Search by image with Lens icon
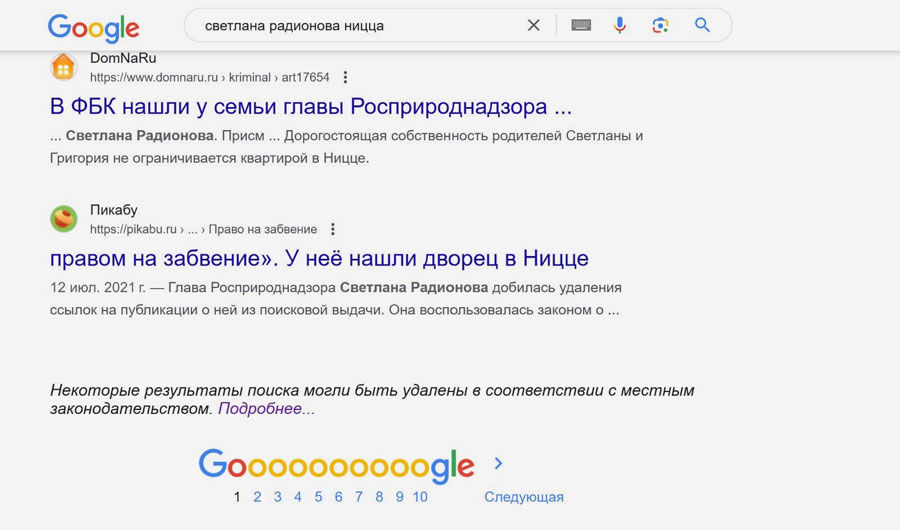900x530 pixels. point(660,25)
